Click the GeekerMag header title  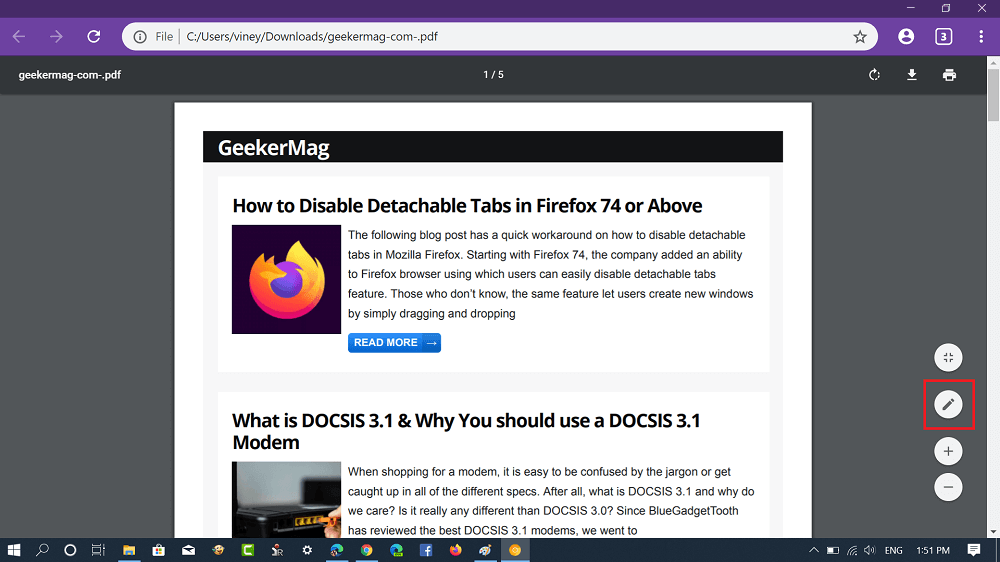click(x=274, y=147)
